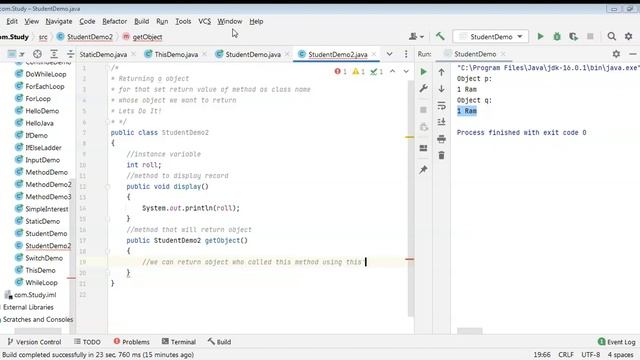Click the yellow warning count indicator
This screenshot has width=640, height=360.
point(358,71)
